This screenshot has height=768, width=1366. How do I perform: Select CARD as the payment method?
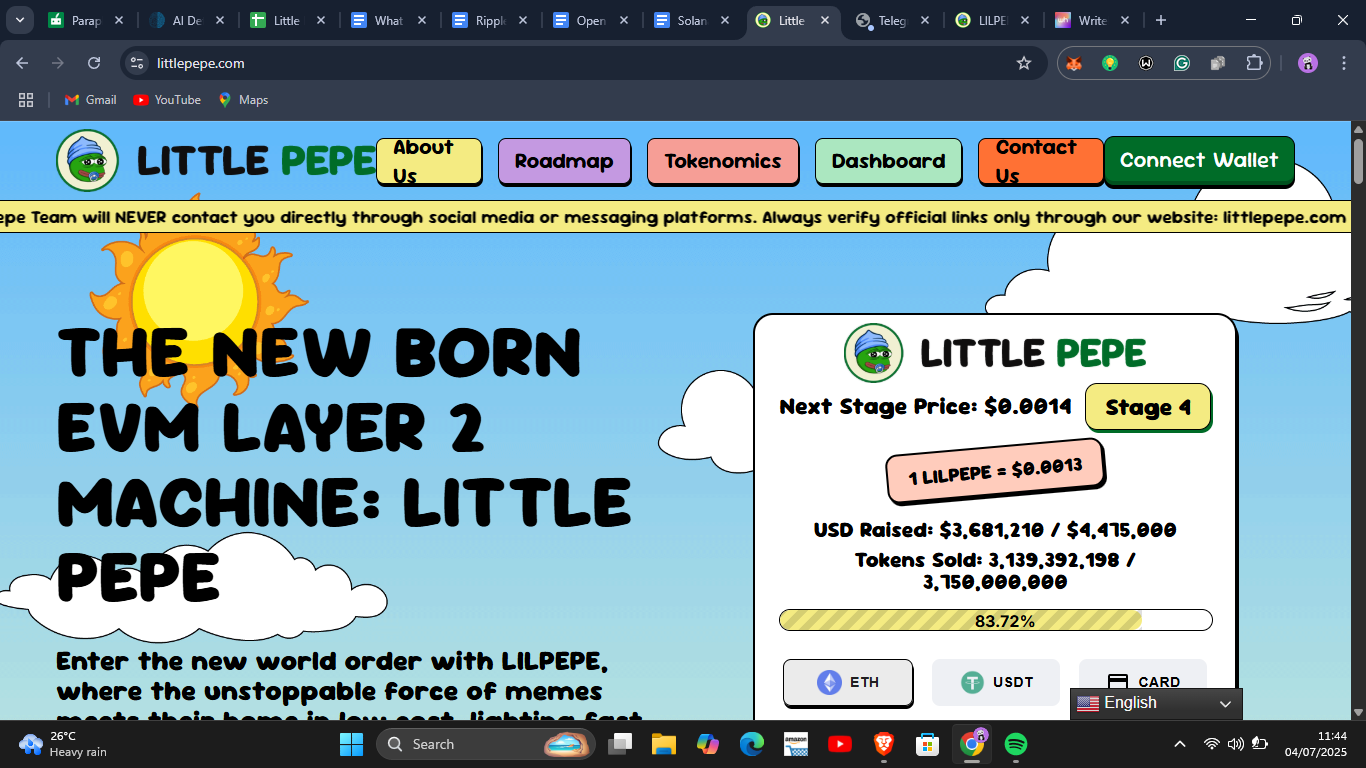click(x=1143, y=682)
